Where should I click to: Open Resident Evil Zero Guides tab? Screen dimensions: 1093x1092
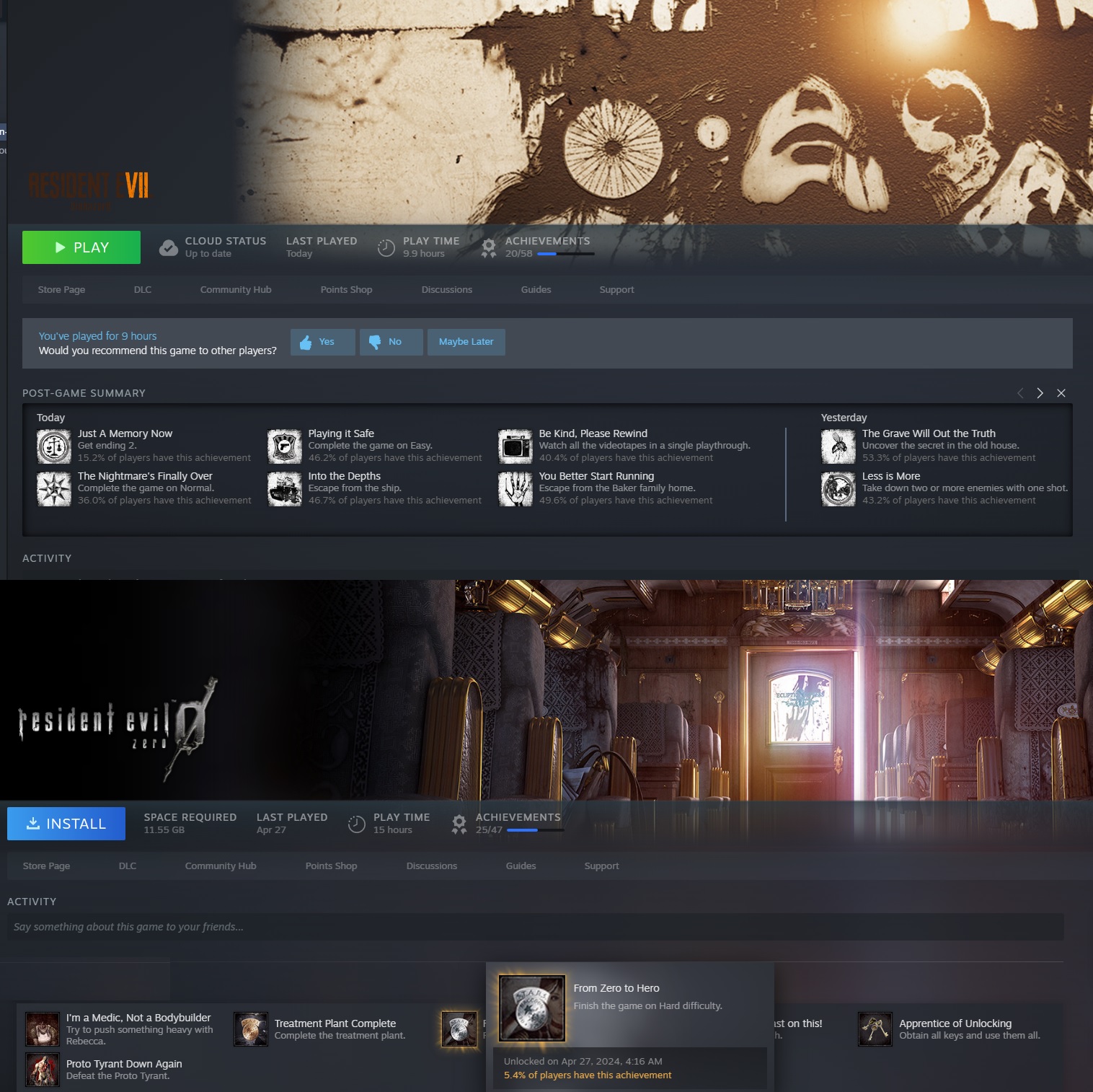coord(521,866)
